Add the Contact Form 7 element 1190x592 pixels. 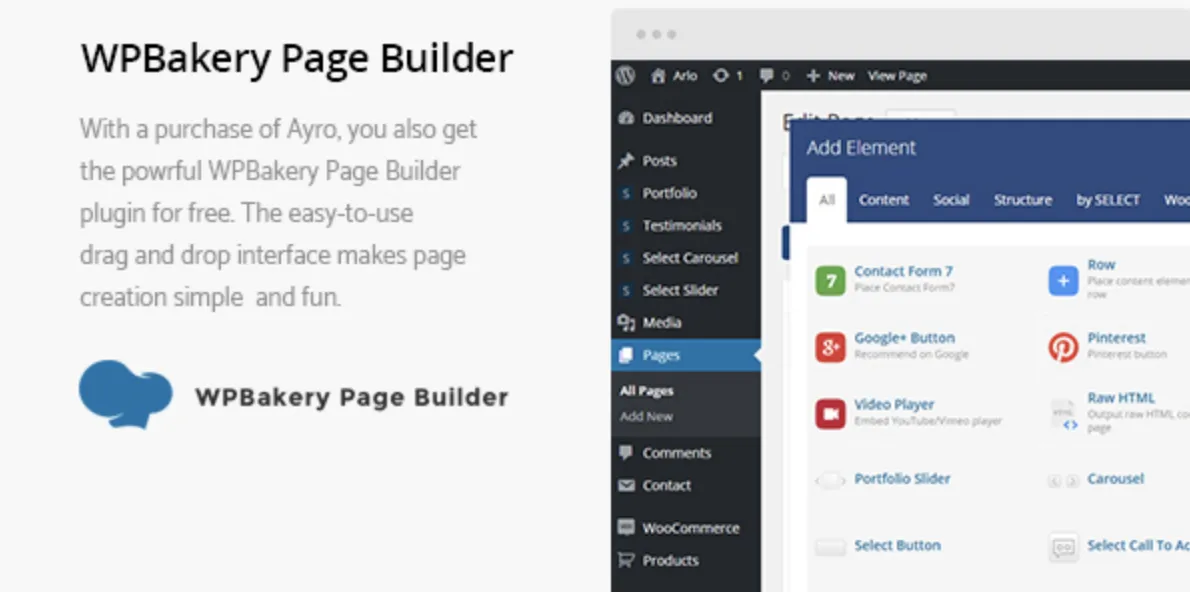click(903, 271)
